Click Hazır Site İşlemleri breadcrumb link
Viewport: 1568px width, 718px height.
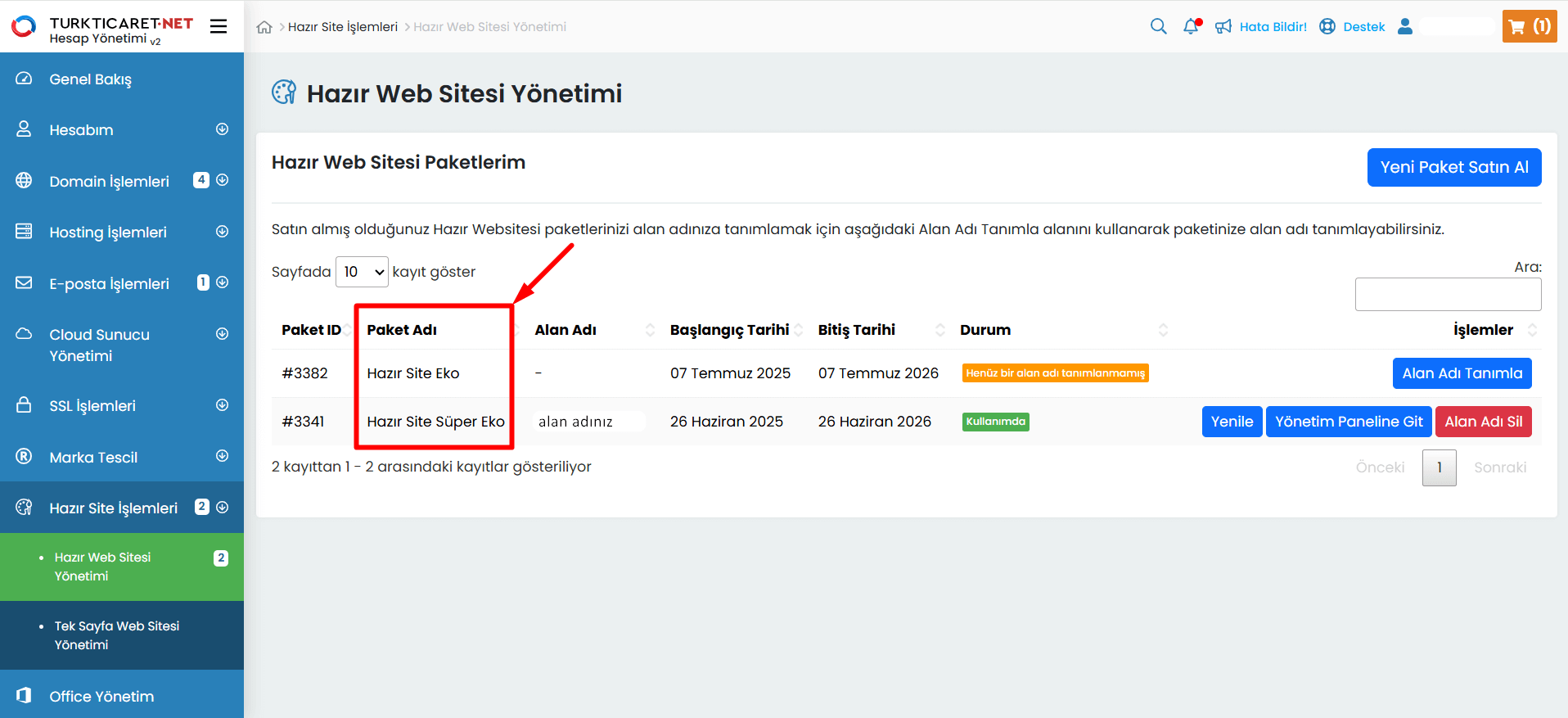coord(343,27)
